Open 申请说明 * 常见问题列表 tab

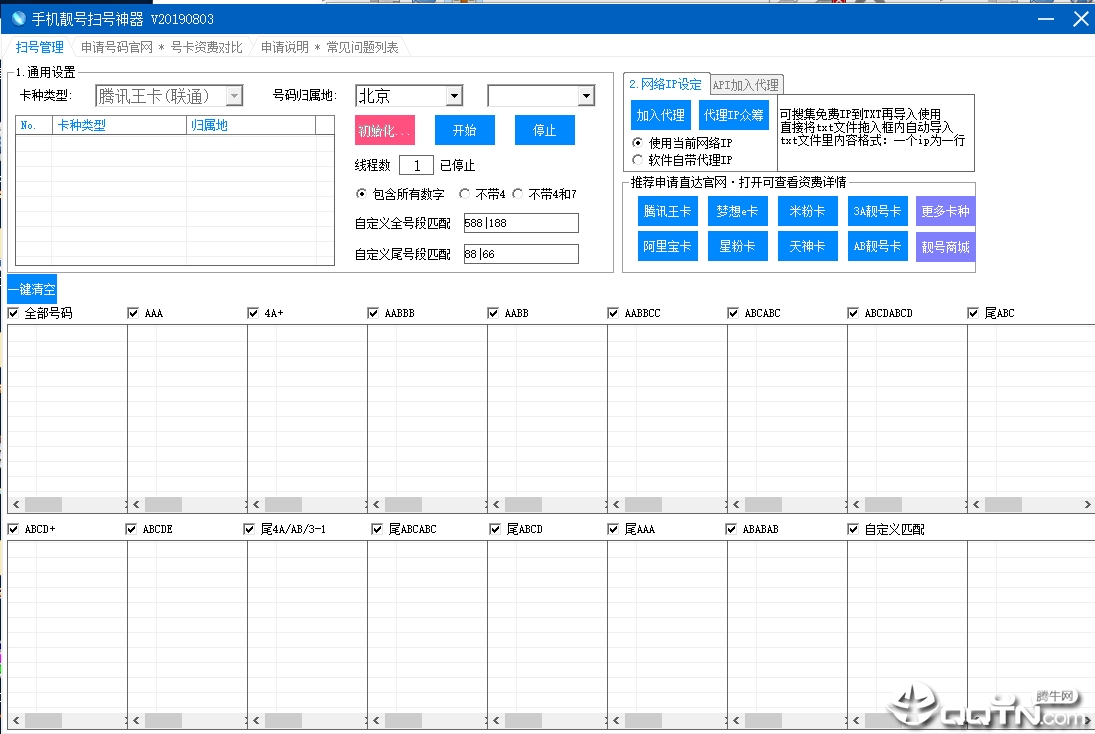(330, 47)
